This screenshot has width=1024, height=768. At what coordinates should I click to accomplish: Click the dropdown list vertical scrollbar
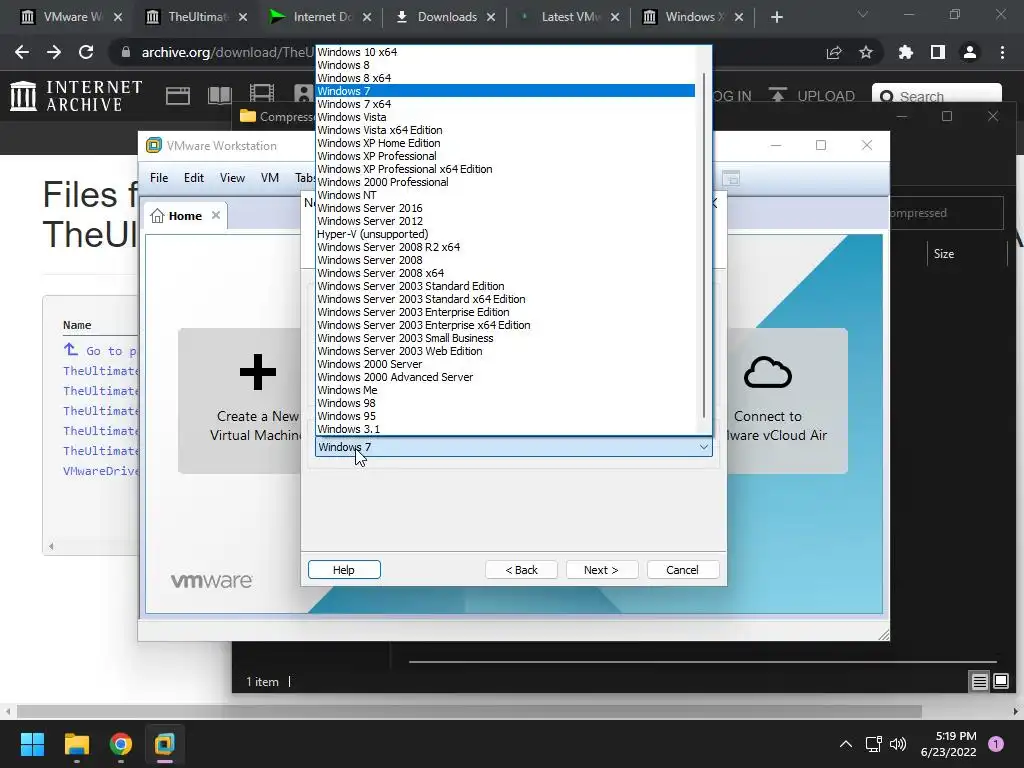click(x=704, y=245)
